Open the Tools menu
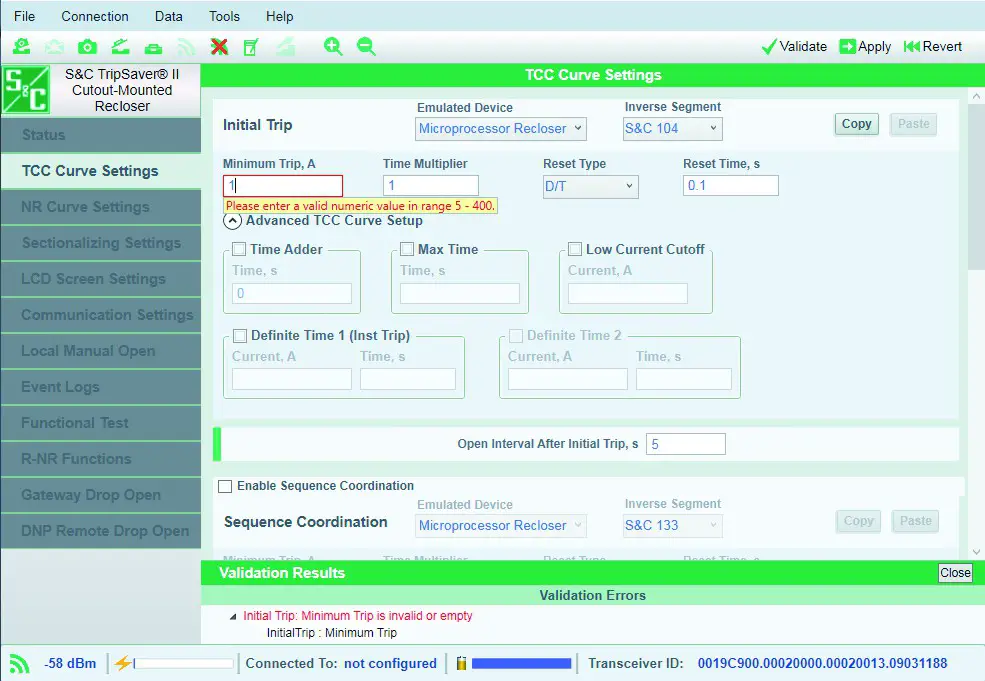 coord(224,16)
